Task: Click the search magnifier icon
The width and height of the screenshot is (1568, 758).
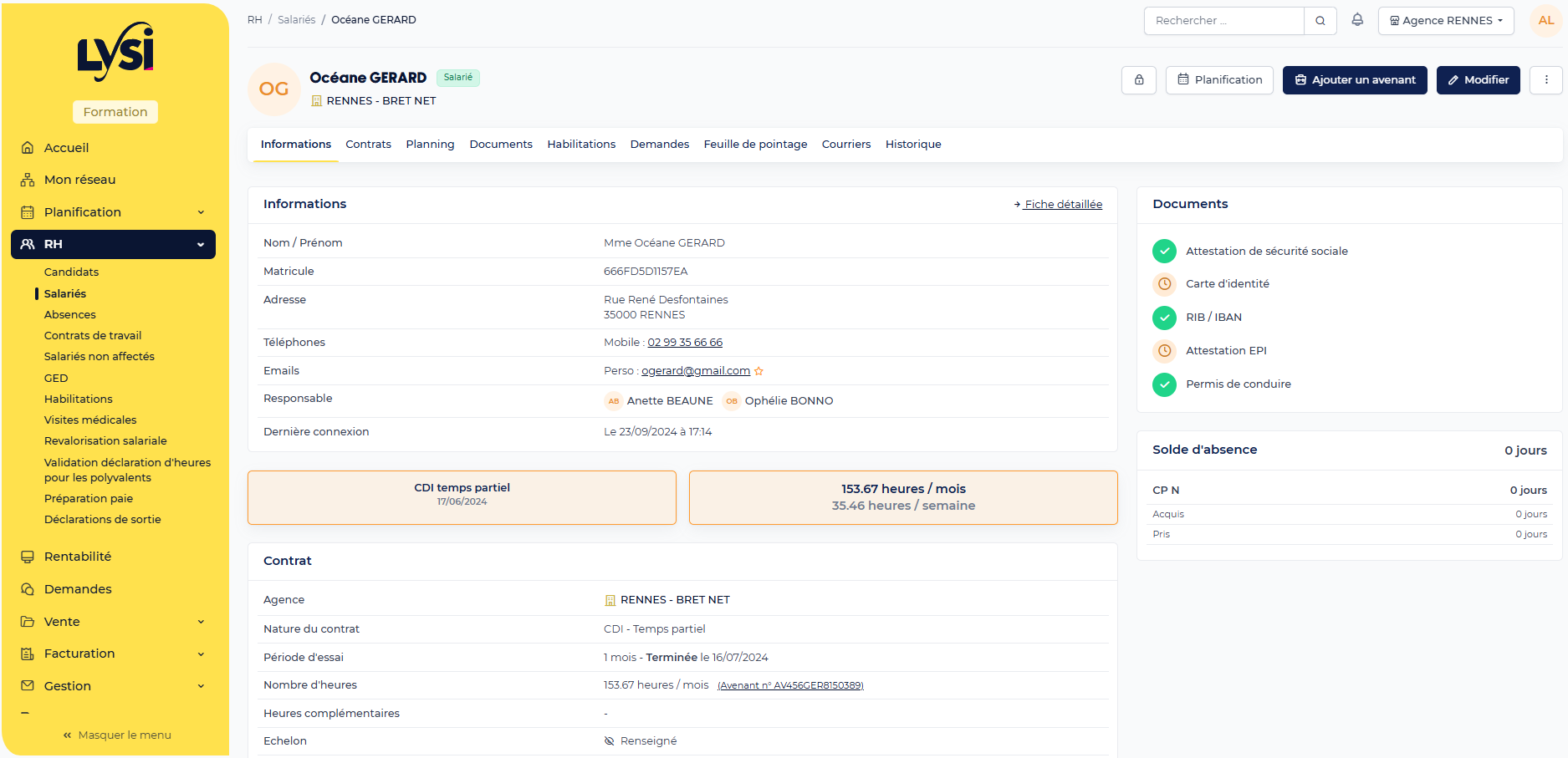Action: coord(1320,21)
